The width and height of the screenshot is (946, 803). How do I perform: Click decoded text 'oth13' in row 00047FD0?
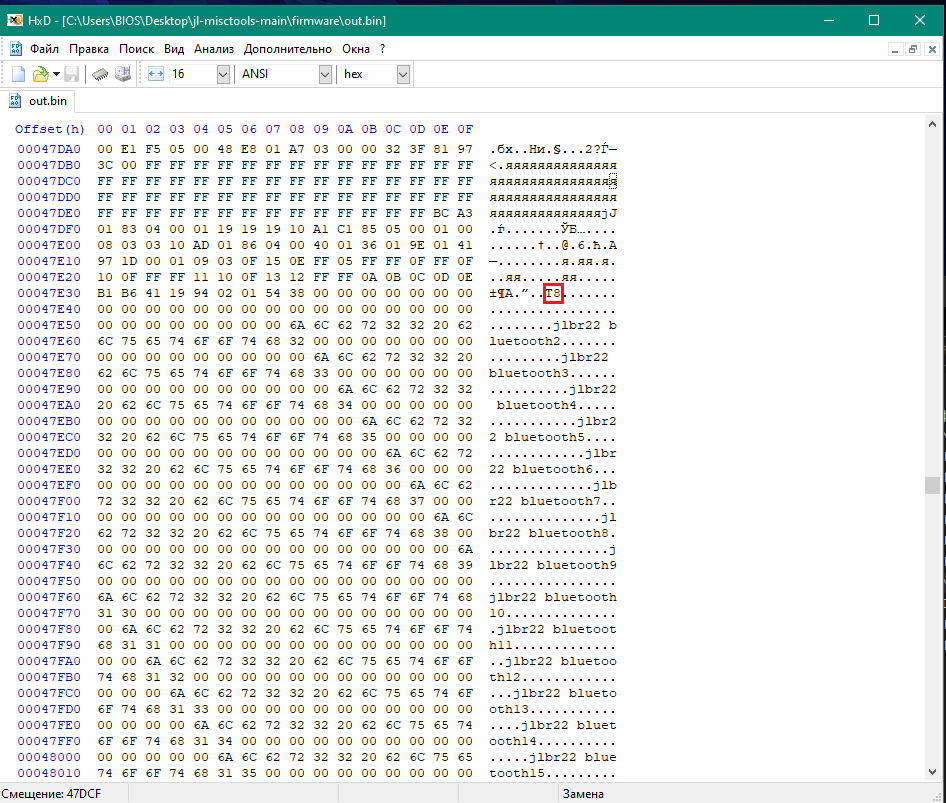[x=509, y=709]
